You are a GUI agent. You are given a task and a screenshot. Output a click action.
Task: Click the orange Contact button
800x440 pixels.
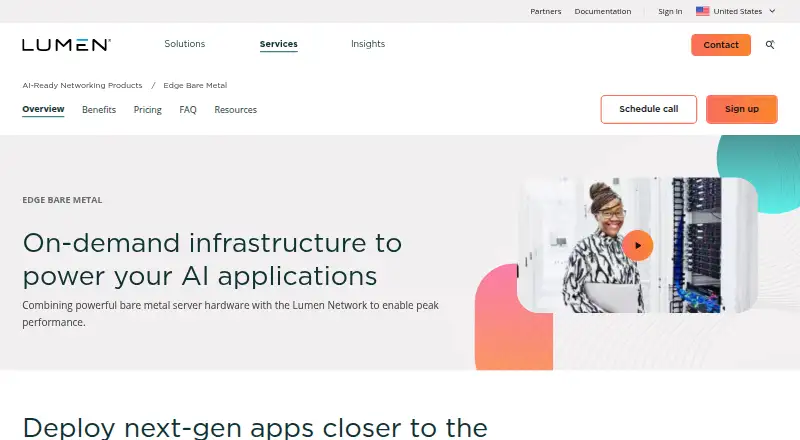(721, 45)
